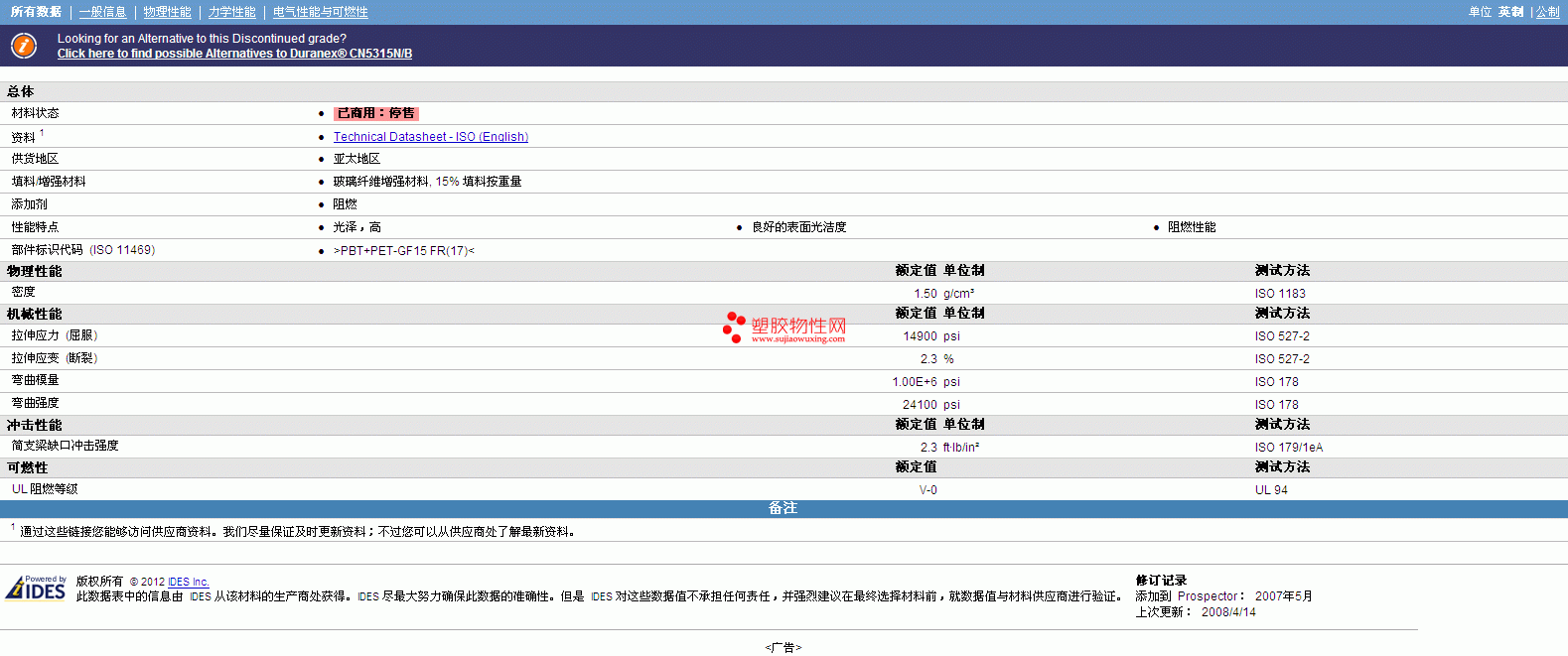Open the 电气性能与可燃性 tab
The image size is (1568, 656).
click(x=320, y=12)
